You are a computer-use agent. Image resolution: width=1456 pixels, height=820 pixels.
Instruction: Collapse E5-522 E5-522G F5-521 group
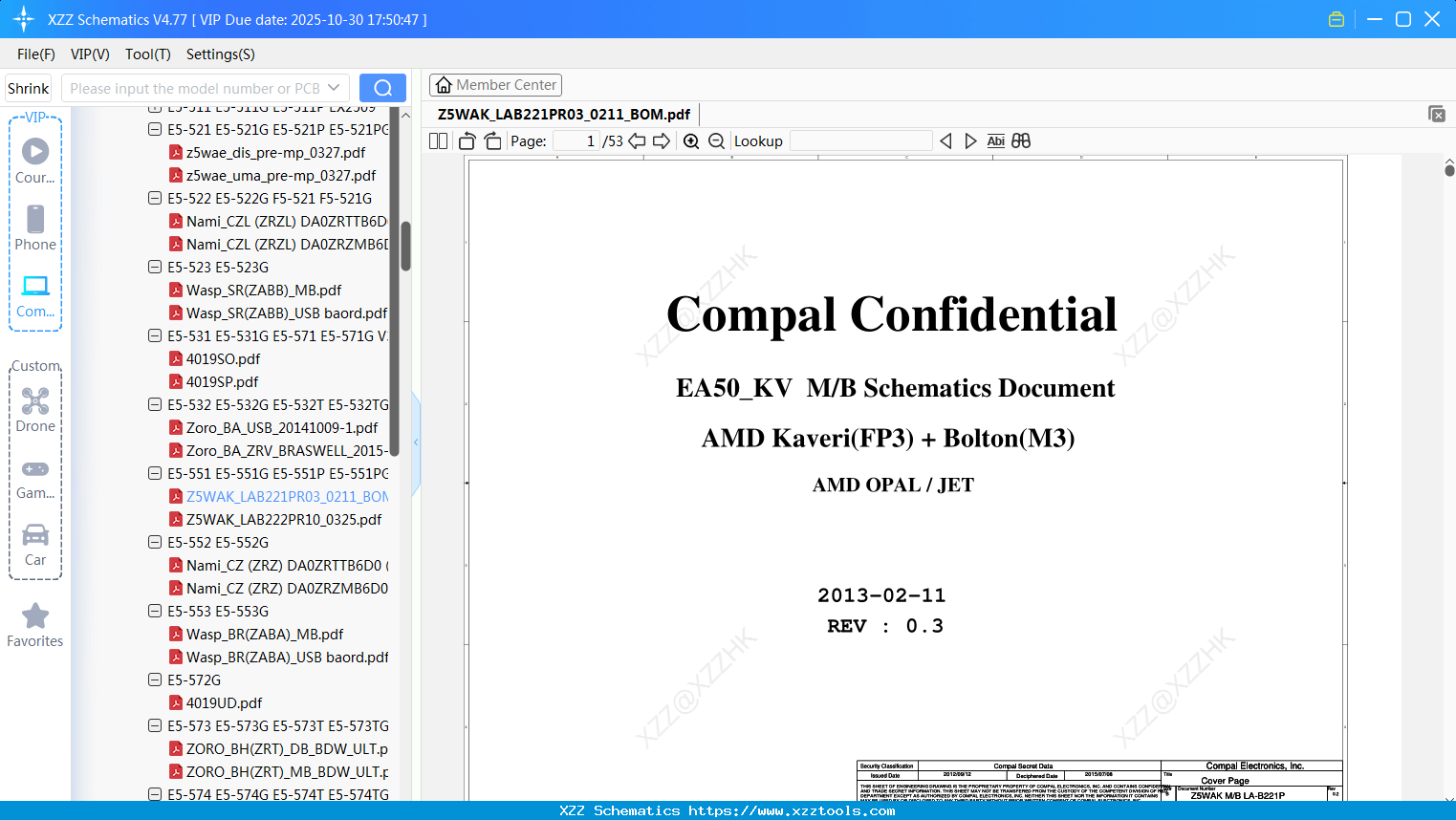[x=155, y=198]
